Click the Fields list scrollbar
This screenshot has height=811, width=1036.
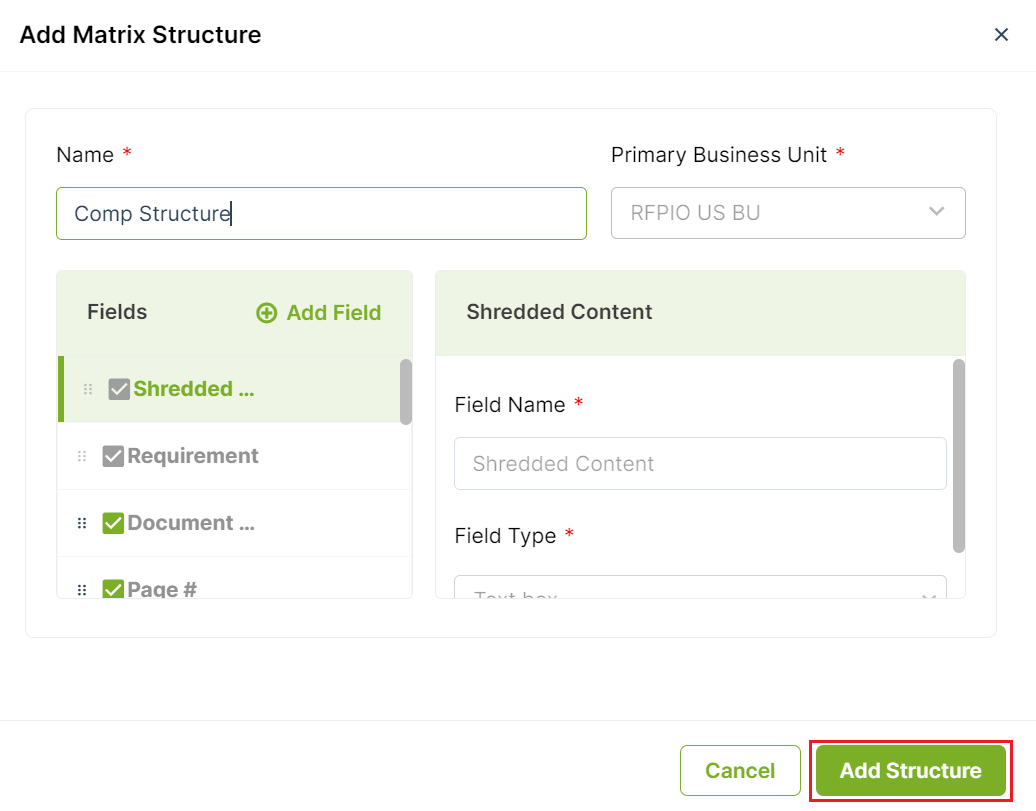[406, 391]
